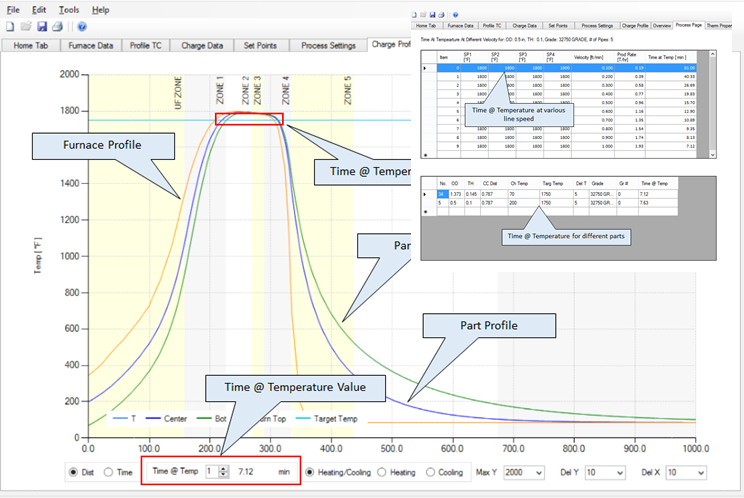The image size is (744, 498).
Task: Click the Open folder toolbar icon
Action: [x=26, y=27]
